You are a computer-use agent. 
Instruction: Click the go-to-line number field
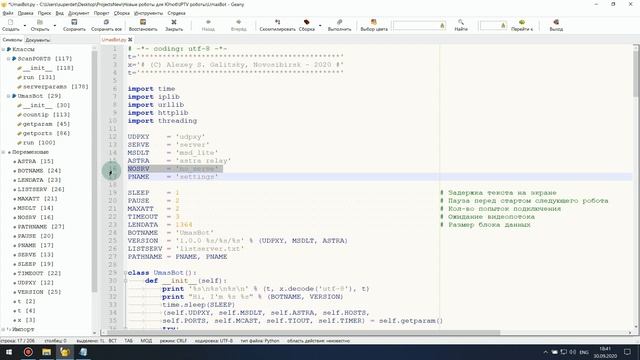[493, 26]
